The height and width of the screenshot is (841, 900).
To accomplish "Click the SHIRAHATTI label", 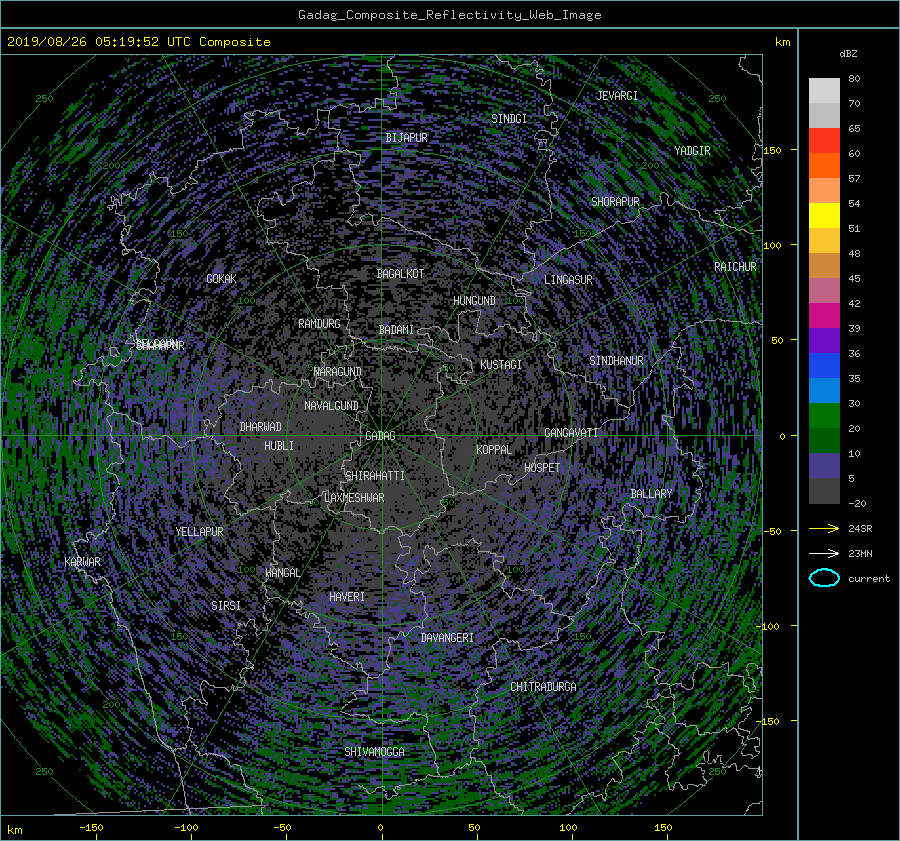I will tap(375, 476).
